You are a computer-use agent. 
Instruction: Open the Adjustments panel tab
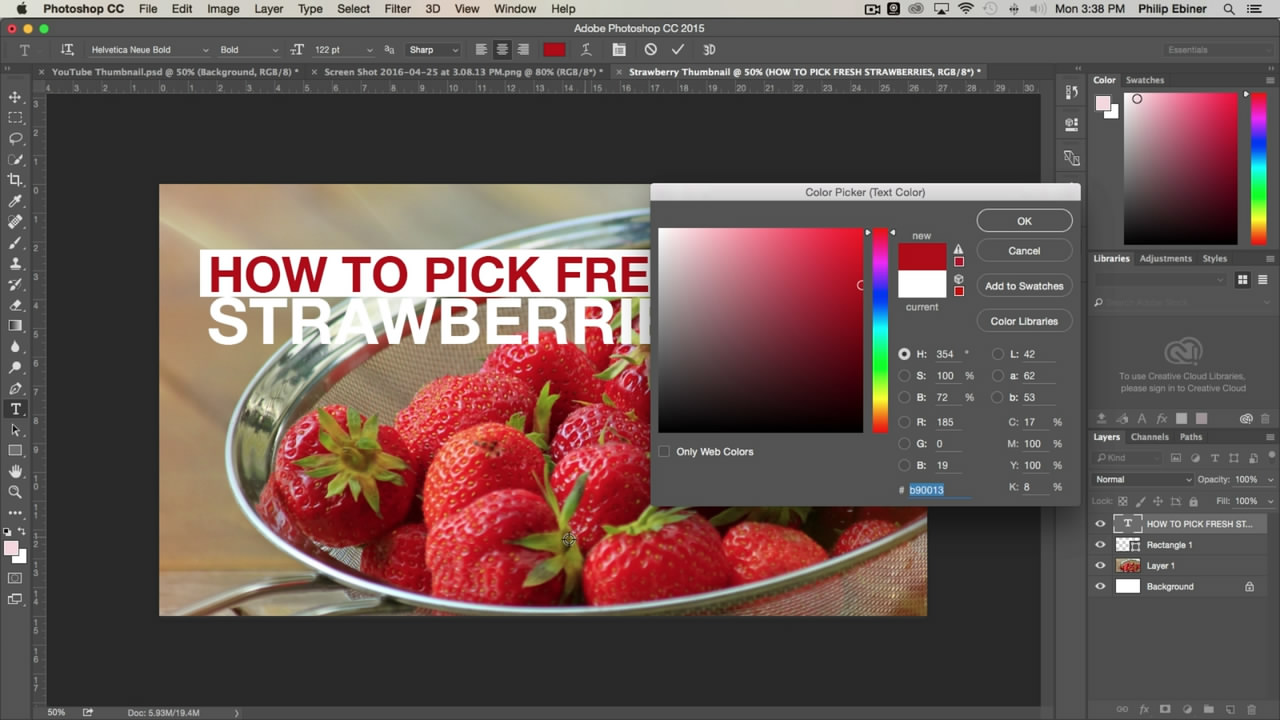coord(1166,258)
